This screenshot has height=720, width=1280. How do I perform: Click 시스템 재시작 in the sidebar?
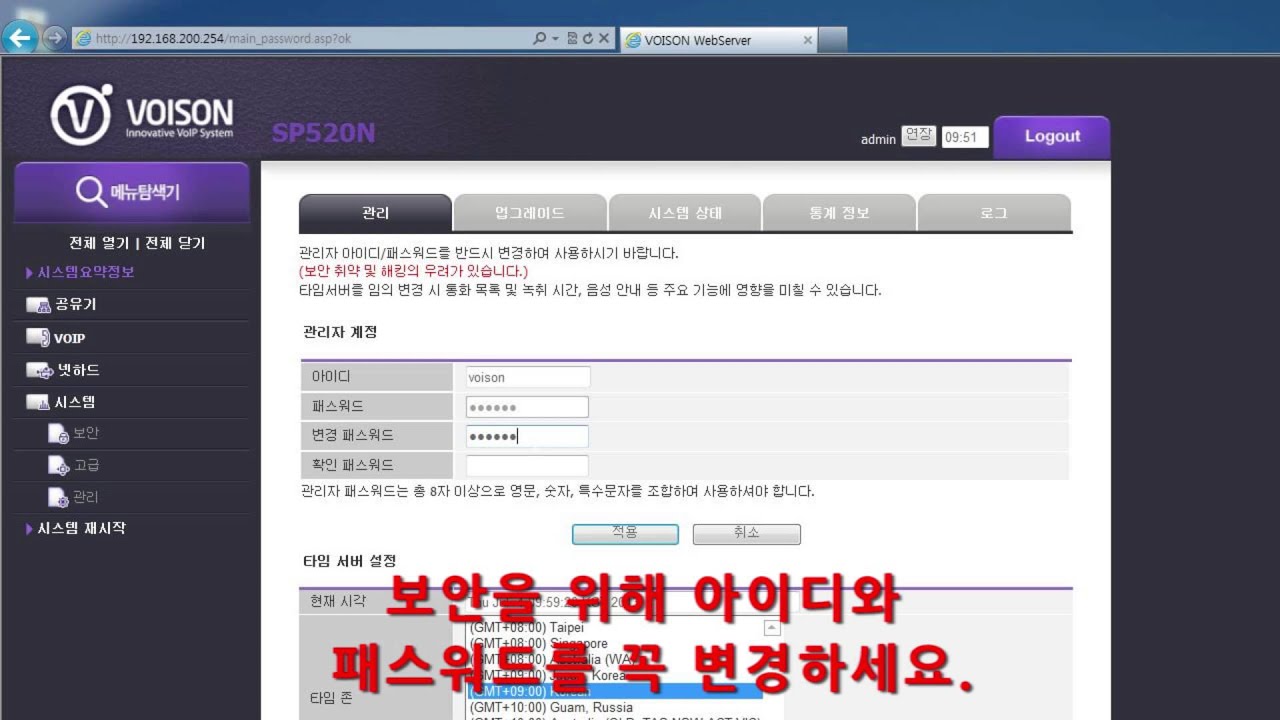(82, 528)
